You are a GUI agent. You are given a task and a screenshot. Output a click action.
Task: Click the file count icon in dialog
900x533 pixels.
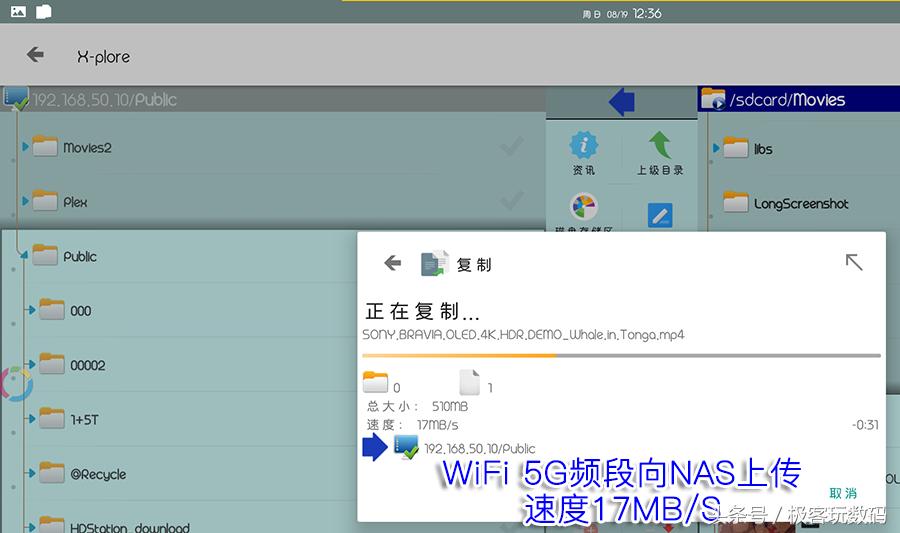470,382
